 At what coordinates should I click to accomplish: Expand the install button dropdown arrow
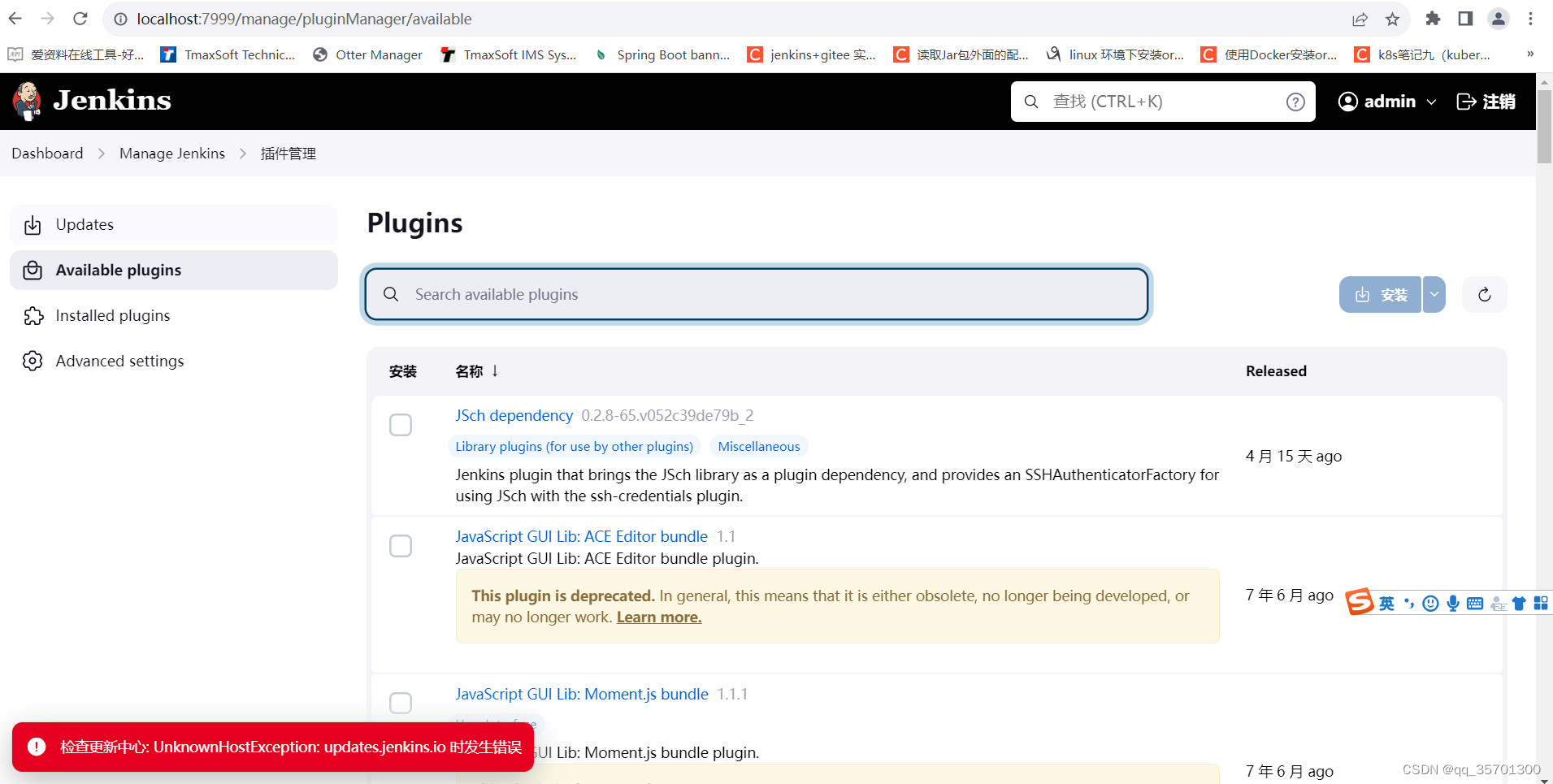(x=1434, y=294)
